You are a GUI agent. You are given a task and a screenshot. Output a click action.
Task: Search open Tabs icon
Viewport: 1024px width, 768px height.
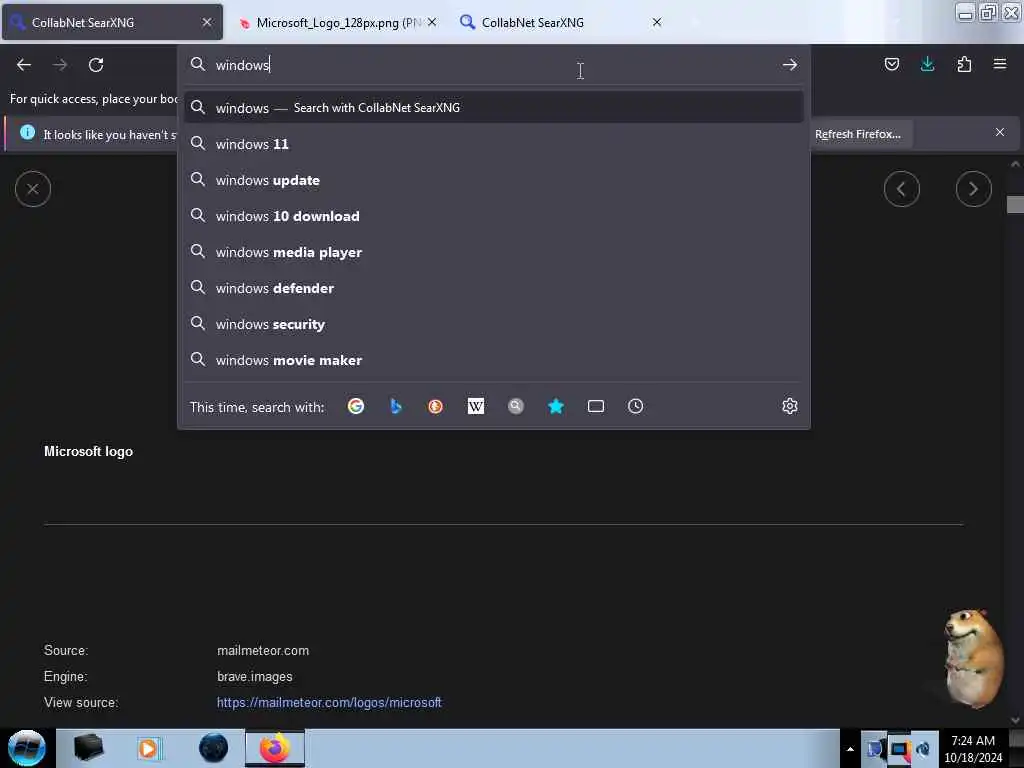[x=596, y=406]
